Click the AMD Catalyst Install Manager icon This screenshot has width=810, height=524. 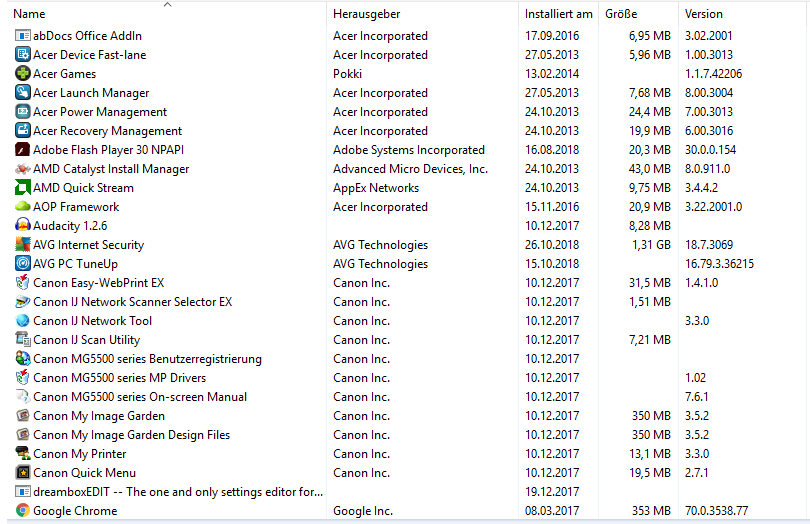(x=23, y=168)
